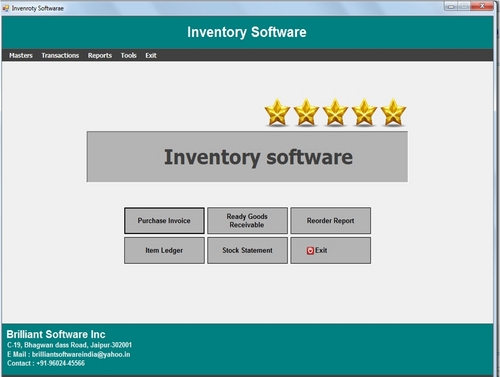Screen dimensions: 500x377
Task: Open the Purchase Invoice screen
Action: coord(164,221)
